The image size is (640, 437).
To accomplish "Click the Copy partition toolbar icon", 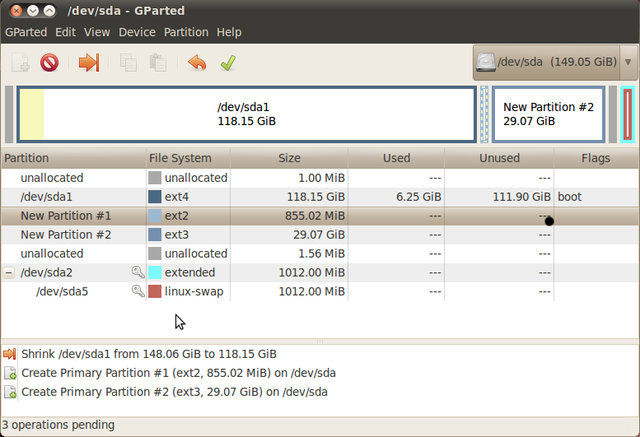I will click(128, 63).
